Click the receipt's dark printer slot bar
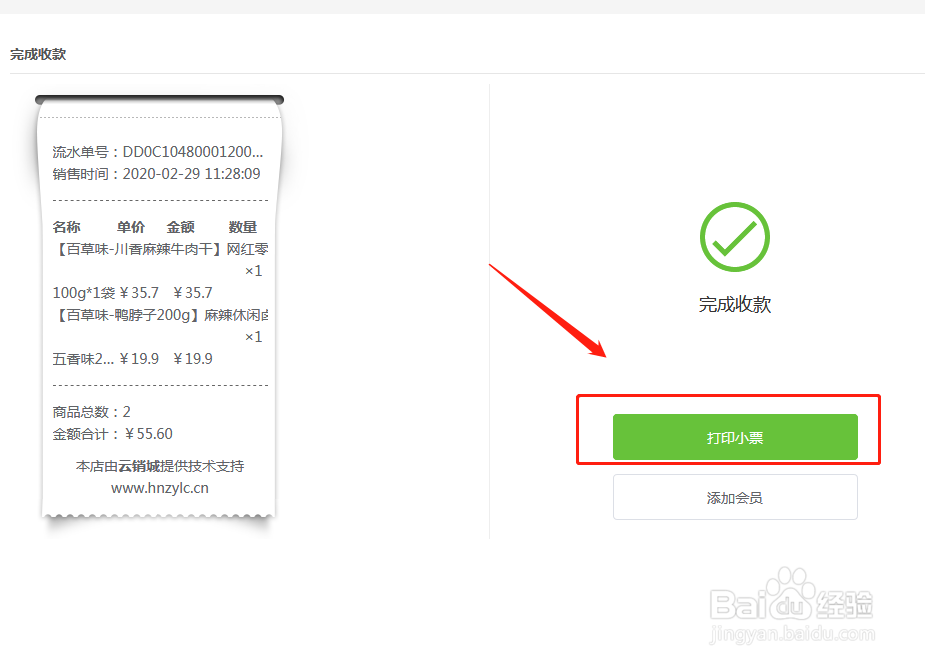The height and width of the screenshot is (666, 925). pyautogui.click(x=159, y=100)
